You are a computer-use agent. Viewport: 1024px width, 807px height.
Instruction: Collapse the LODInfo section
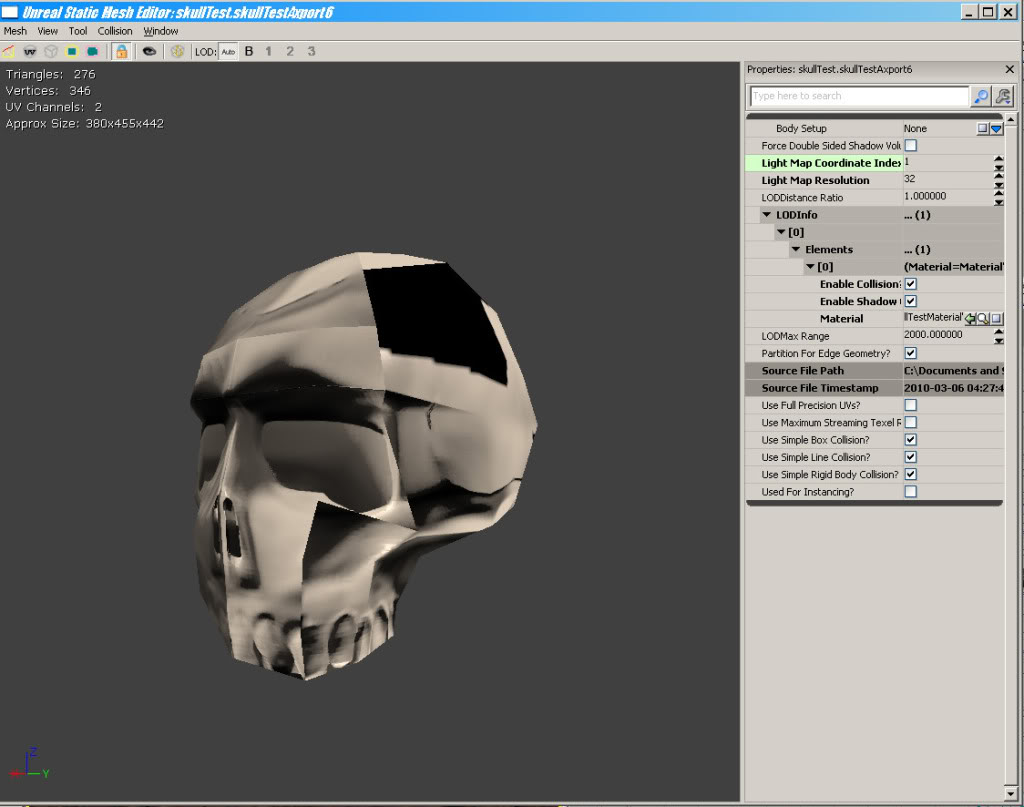[767, 215]
